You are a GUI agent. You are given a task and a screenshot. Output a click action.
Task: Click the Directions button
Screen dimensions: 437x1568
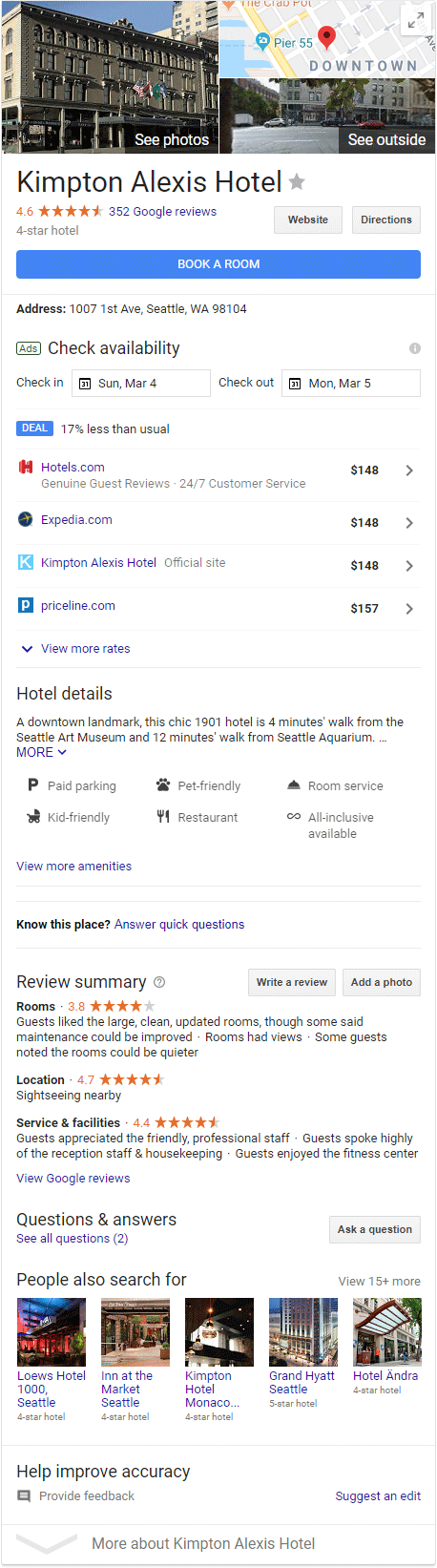pos(386,220)
